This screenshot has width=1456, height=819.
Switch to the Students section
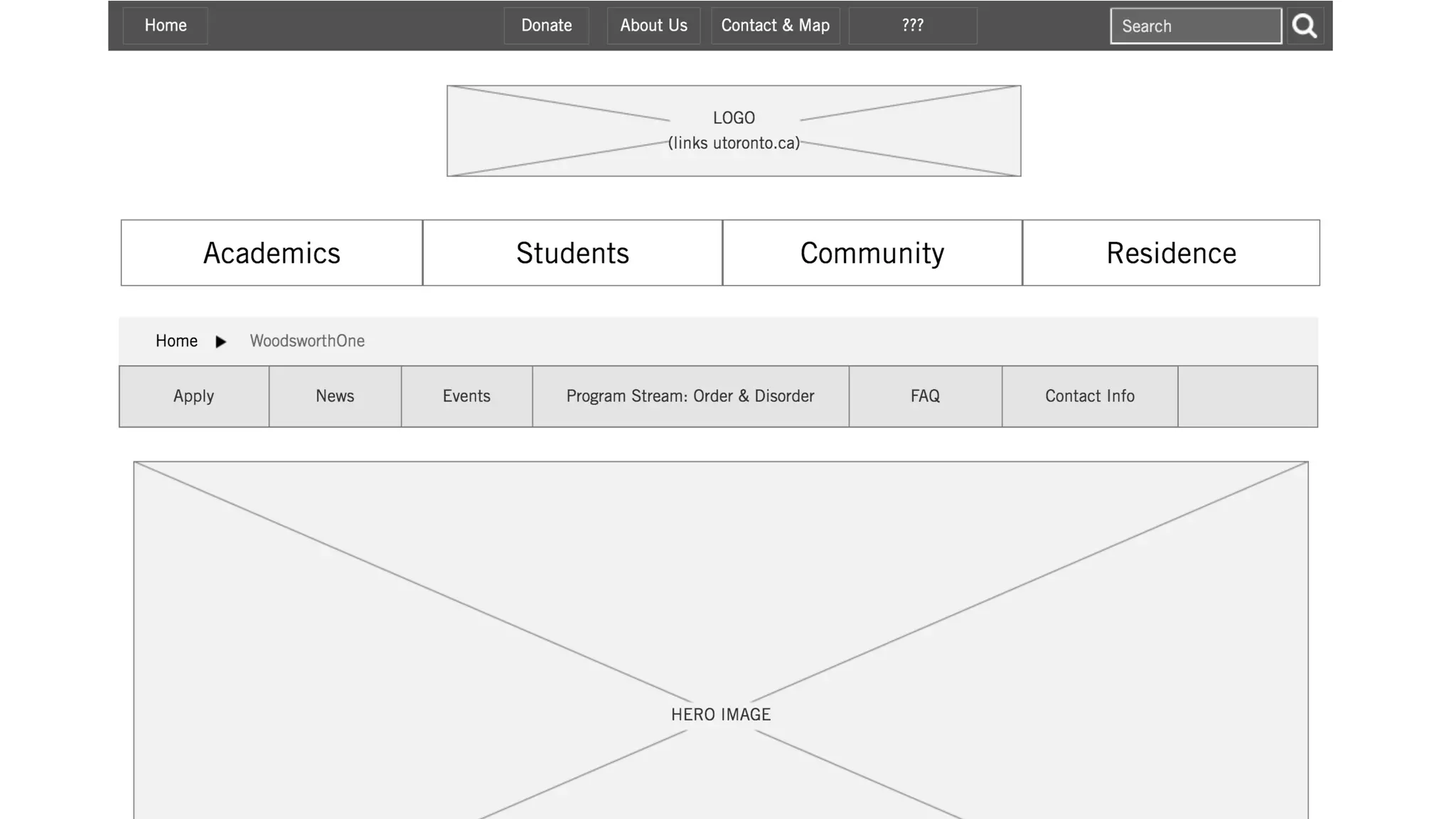click(572, 253)
